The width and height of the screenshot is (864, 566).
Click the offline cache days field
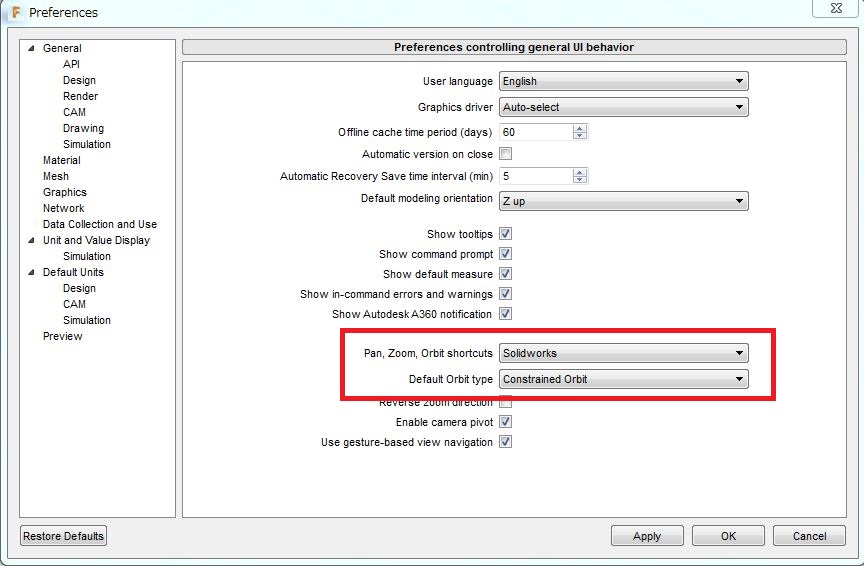(x=536, y=132)
